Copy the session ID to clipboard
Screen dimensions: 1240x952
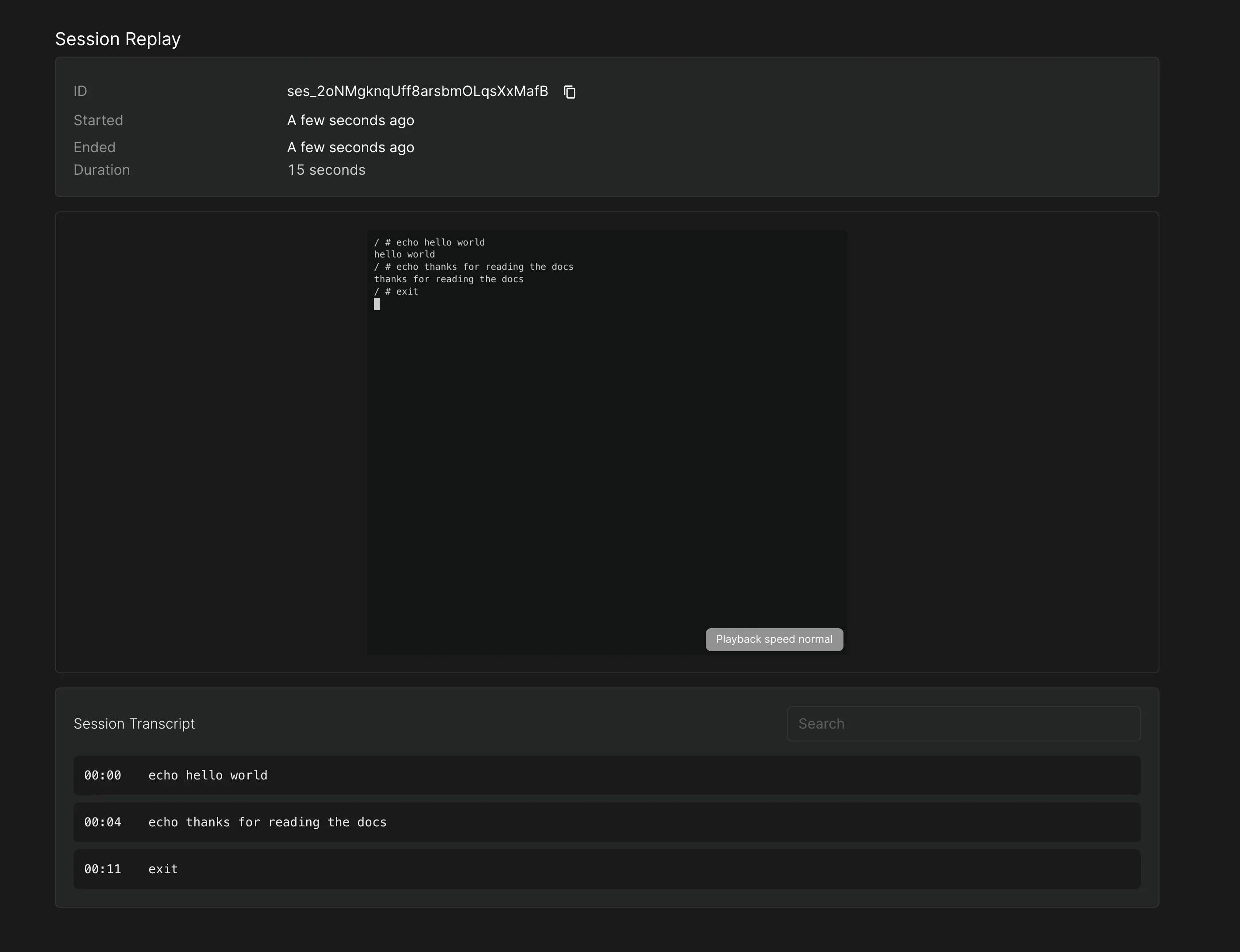click(x=570, y=92)
